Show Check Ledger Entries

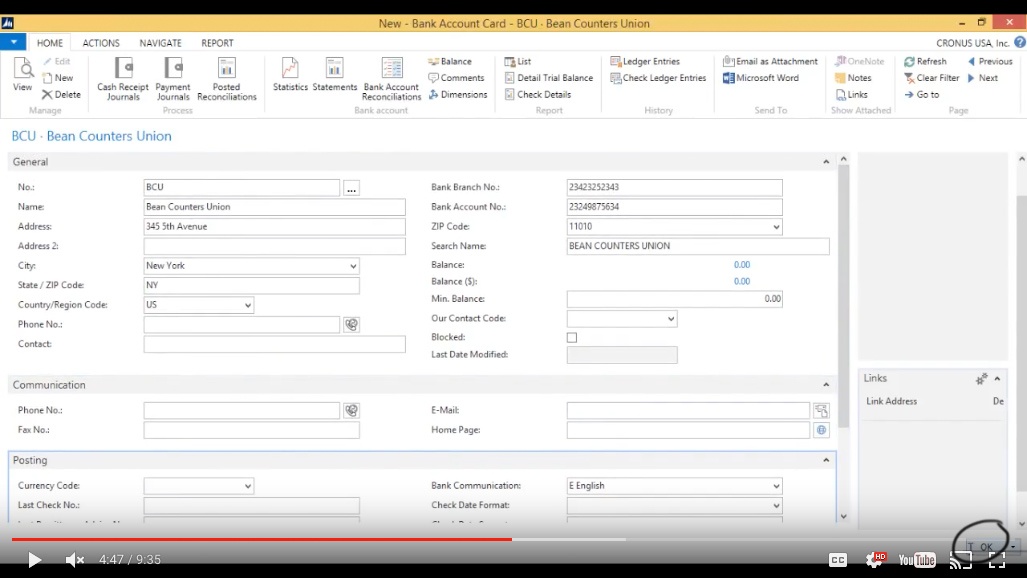tap(658, 77)
